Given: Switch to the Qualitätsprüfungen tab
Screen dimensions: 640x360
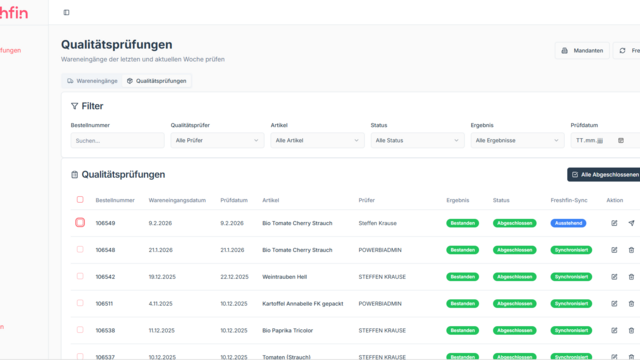Looking at the screenshot, I should coord(156,81).
